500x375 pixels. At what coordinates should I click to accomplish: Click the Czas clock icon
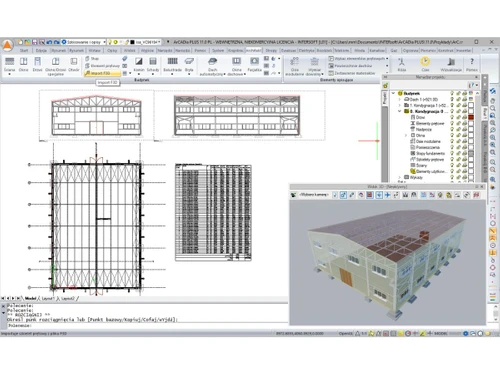point(425,62)
